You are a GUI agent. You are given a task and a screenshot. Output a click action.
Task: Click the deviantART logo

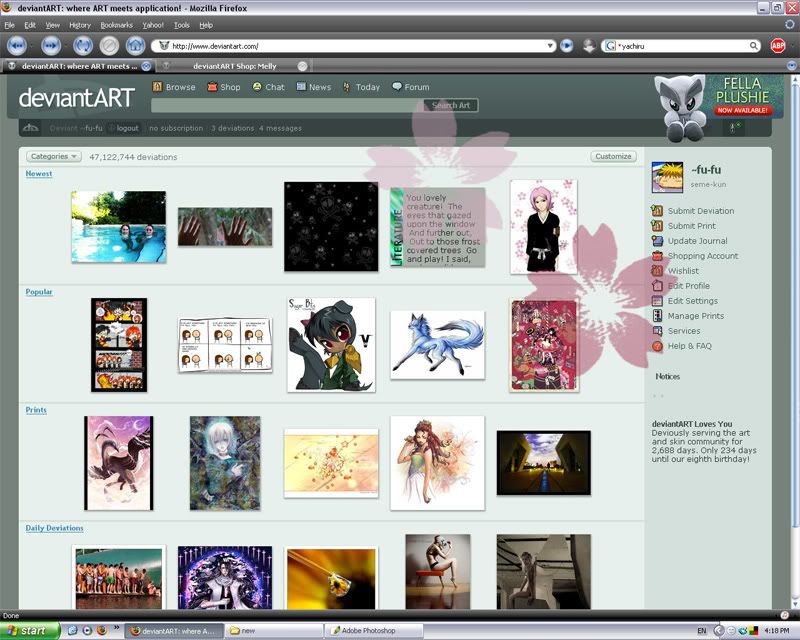click(77, 97)
